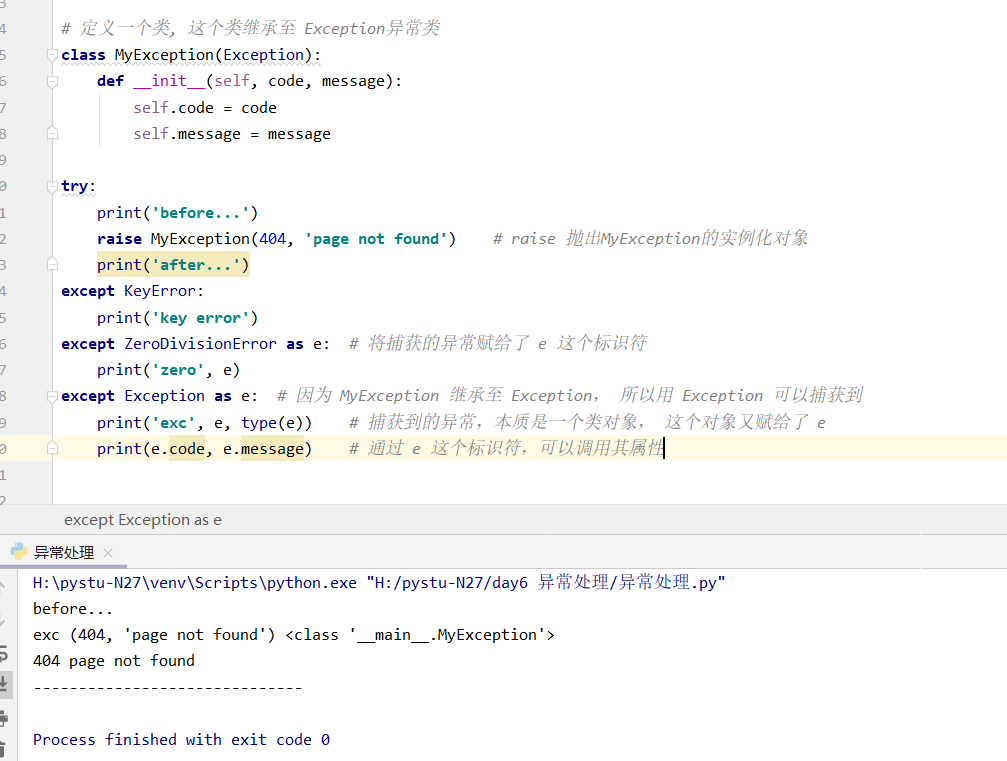Collapse the __init__ method fold marker
This screenshot has height=761, width=1007.
tap(52, 82)
